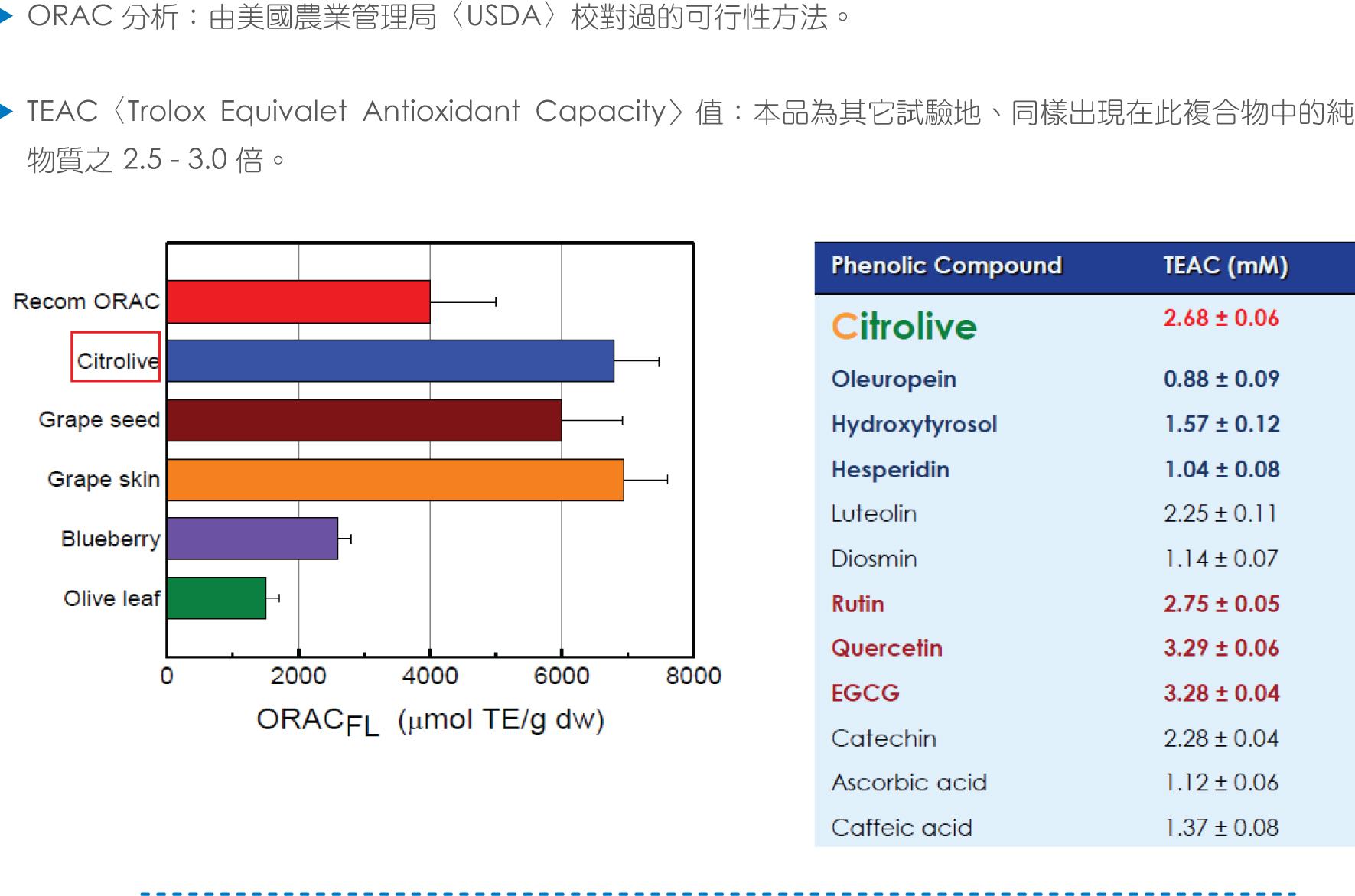Click the orange Grape skin bar

click(x=396, y=480)
